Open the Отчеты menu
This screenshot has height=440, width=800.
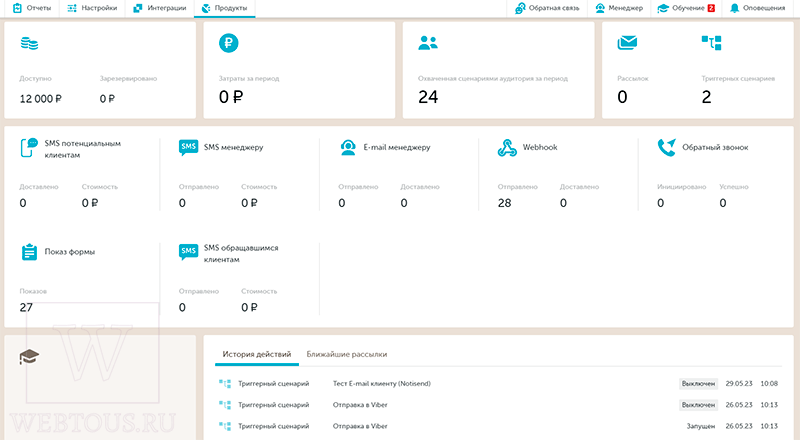coord(32,8)
